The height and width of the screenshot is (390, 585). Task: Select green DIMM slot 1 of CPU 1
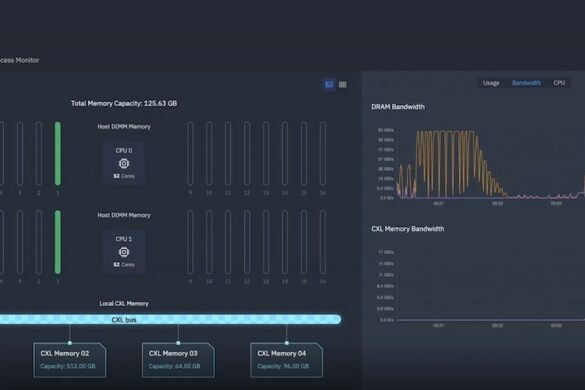(x=58, y=242)
